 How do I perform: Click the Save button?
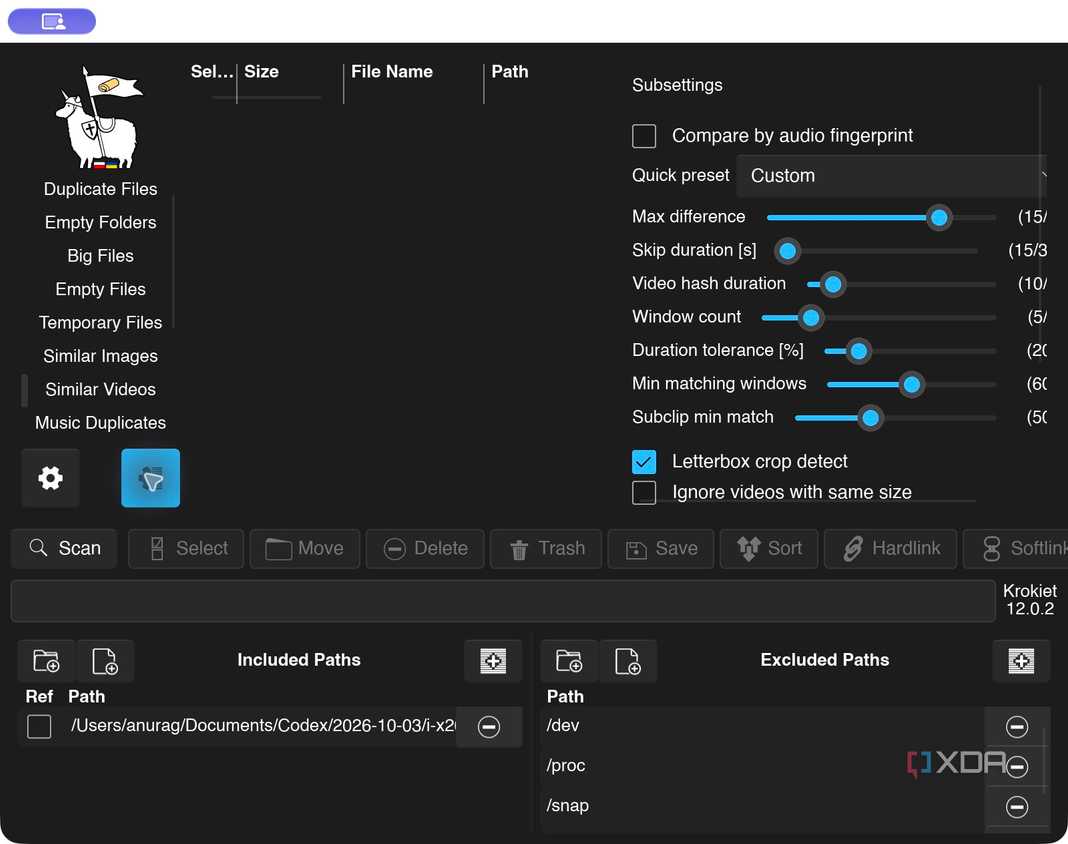tap(661, 548)
